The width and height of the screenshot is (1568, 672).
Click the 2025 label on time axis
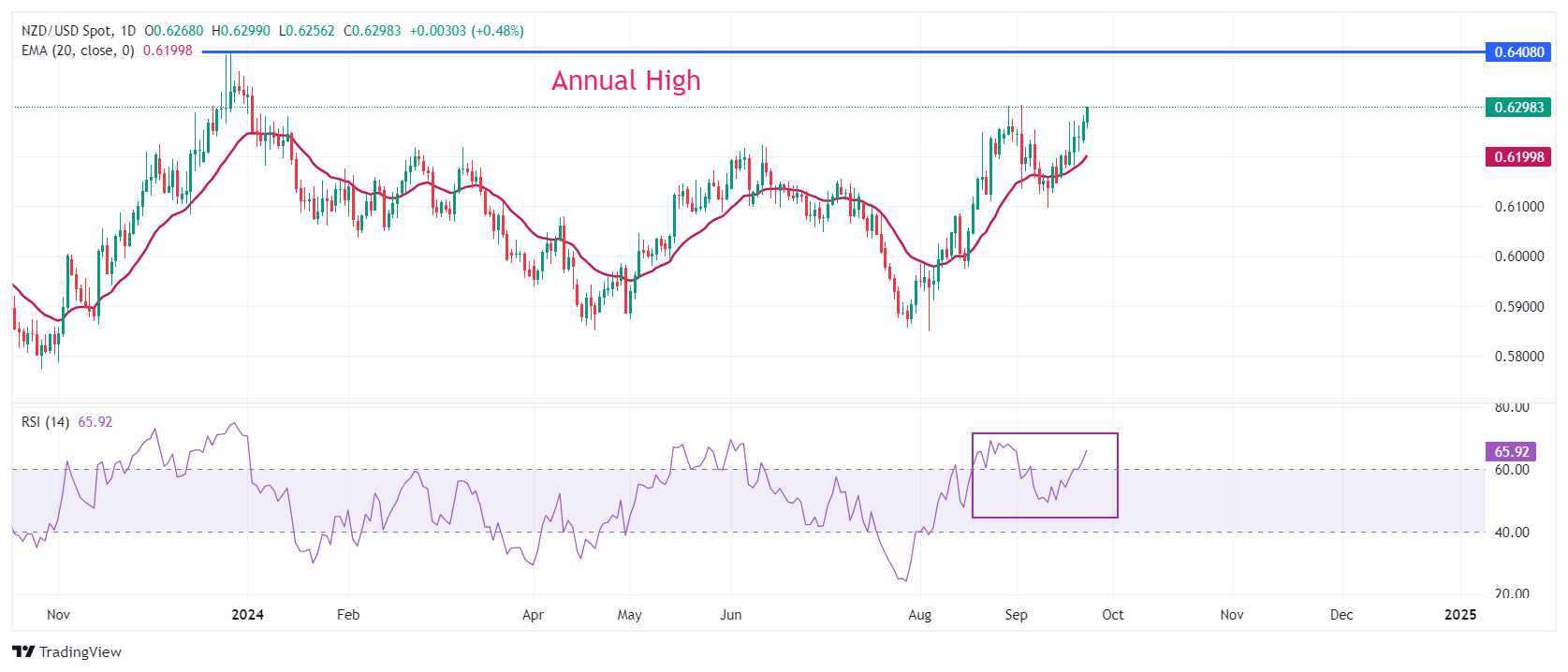1460,615
